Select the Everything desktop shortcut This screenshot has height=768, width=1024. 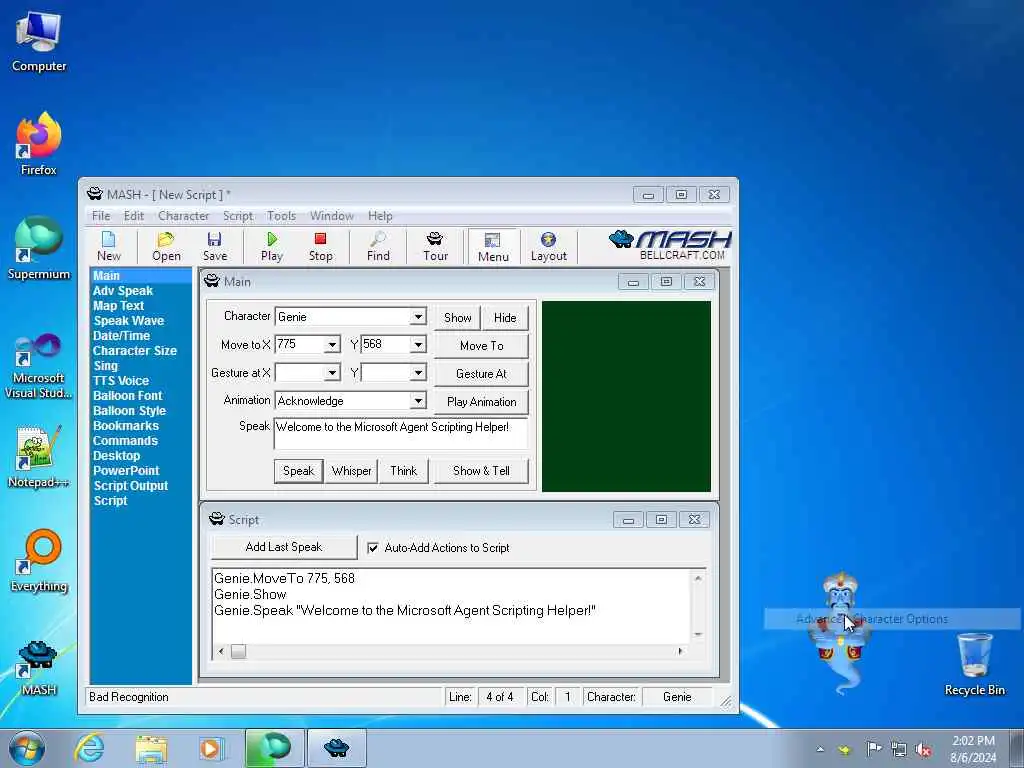[39, 561]
